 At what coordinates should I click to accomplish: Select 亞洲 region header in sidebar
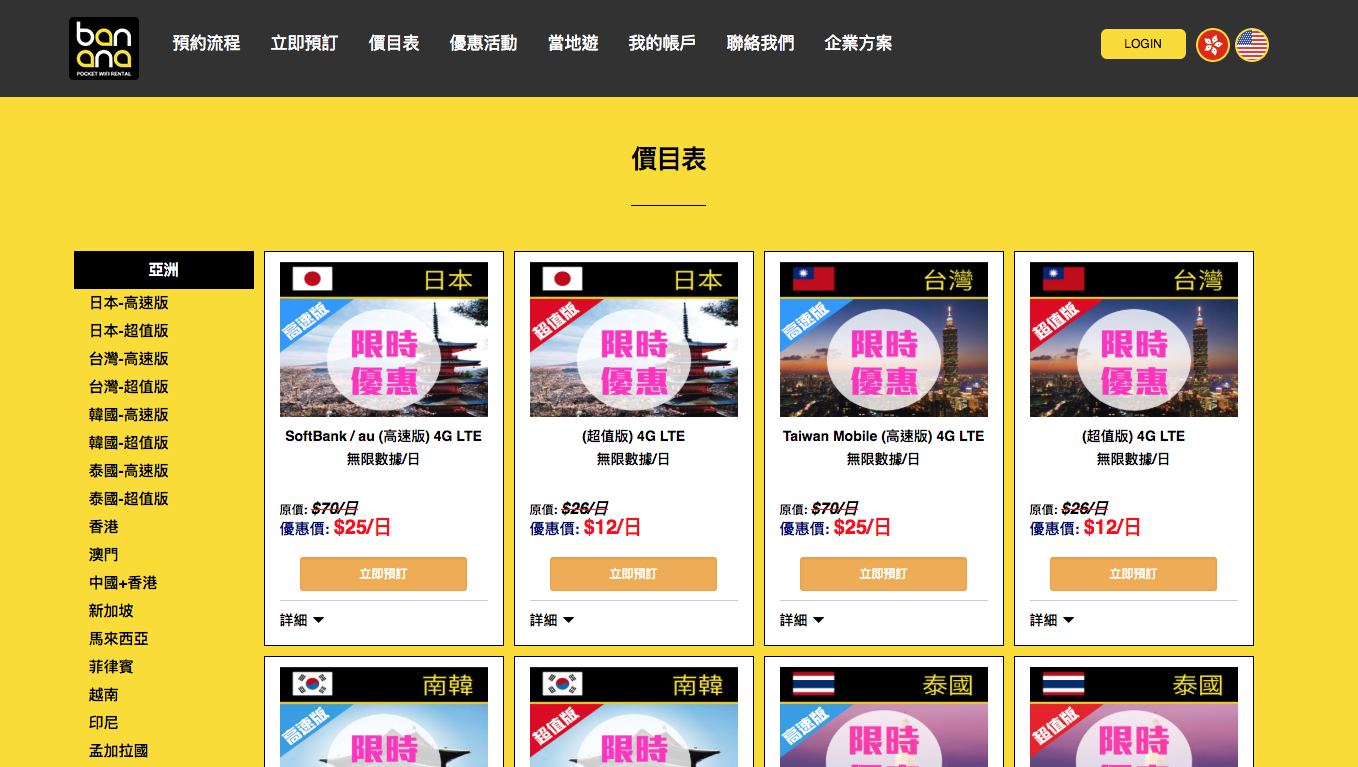164,270
